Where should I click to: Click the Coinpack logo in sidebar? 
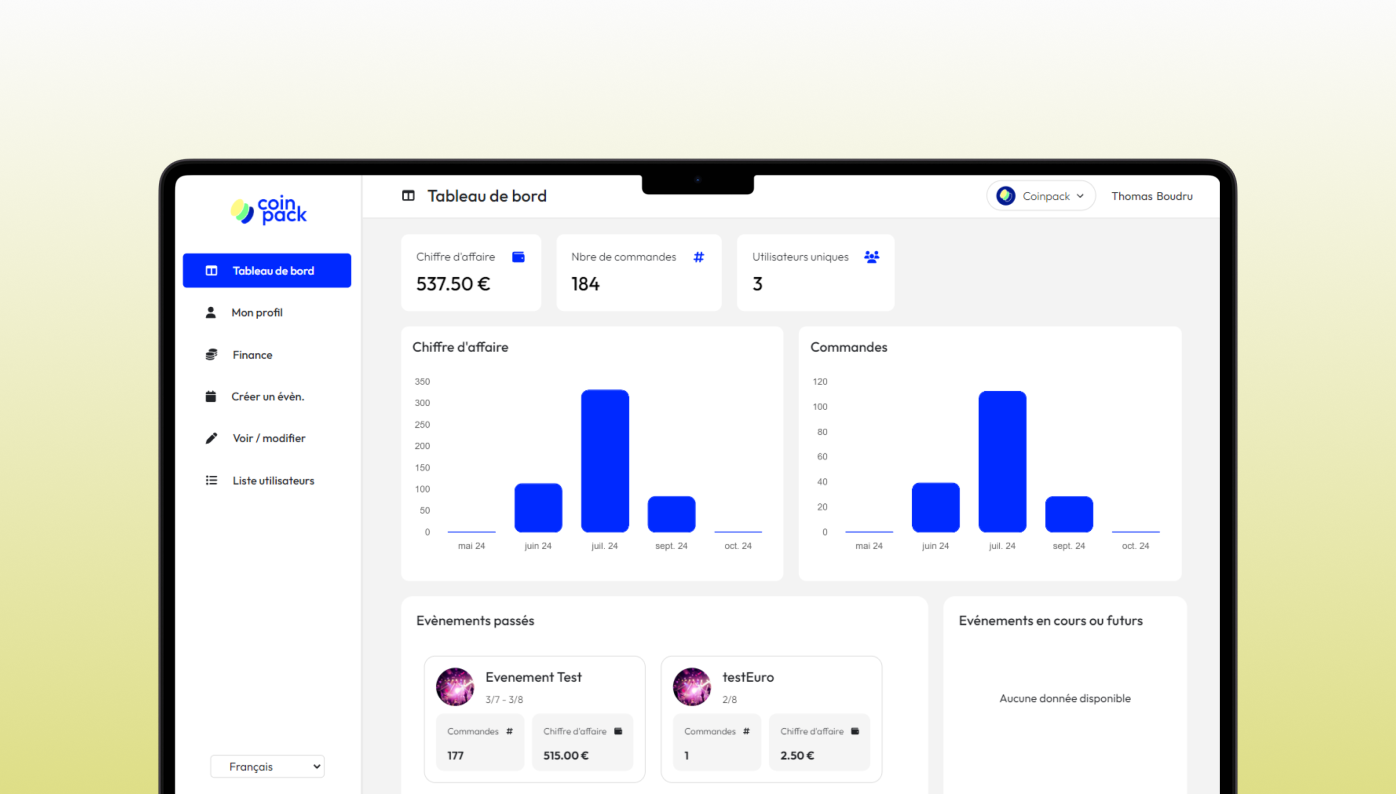pos(268,210)
